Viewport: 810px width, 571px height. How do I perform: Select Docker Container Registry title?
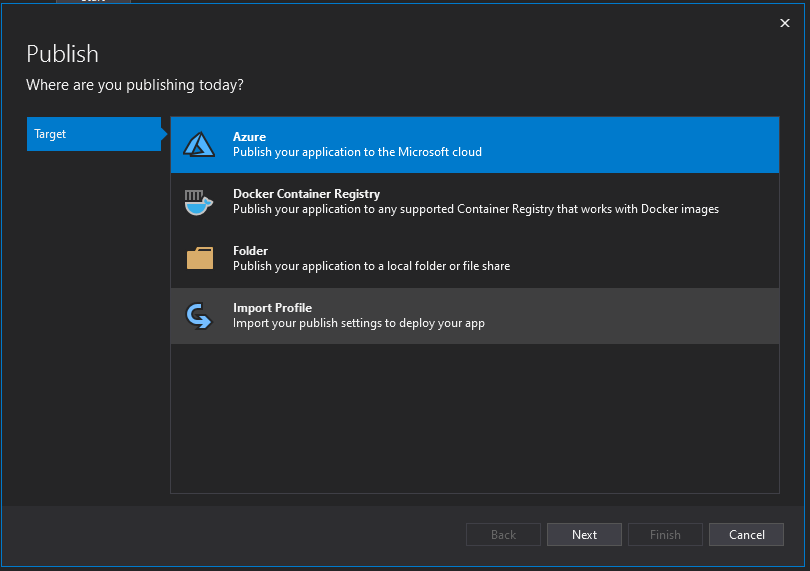306,194
